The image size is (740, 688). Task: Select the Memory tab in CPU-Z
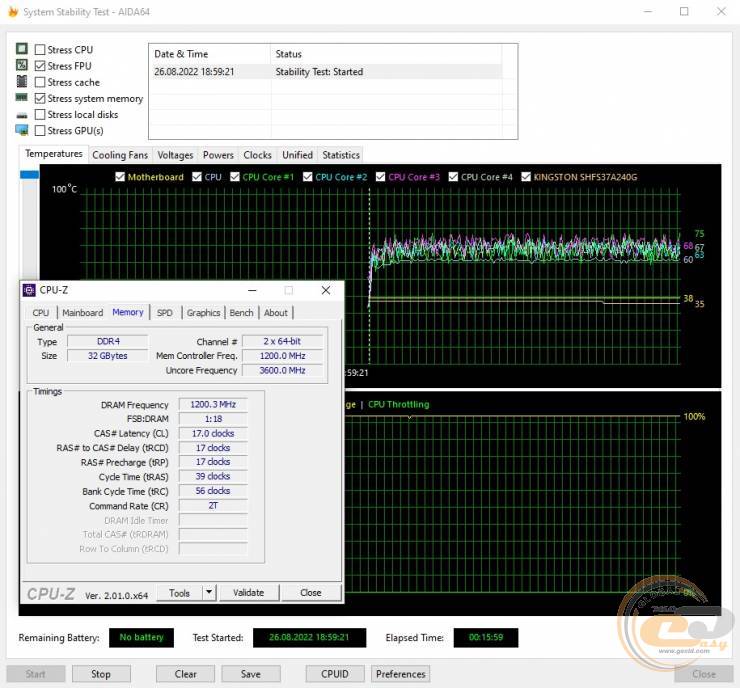pyautogui.click(x=128, y=312)
